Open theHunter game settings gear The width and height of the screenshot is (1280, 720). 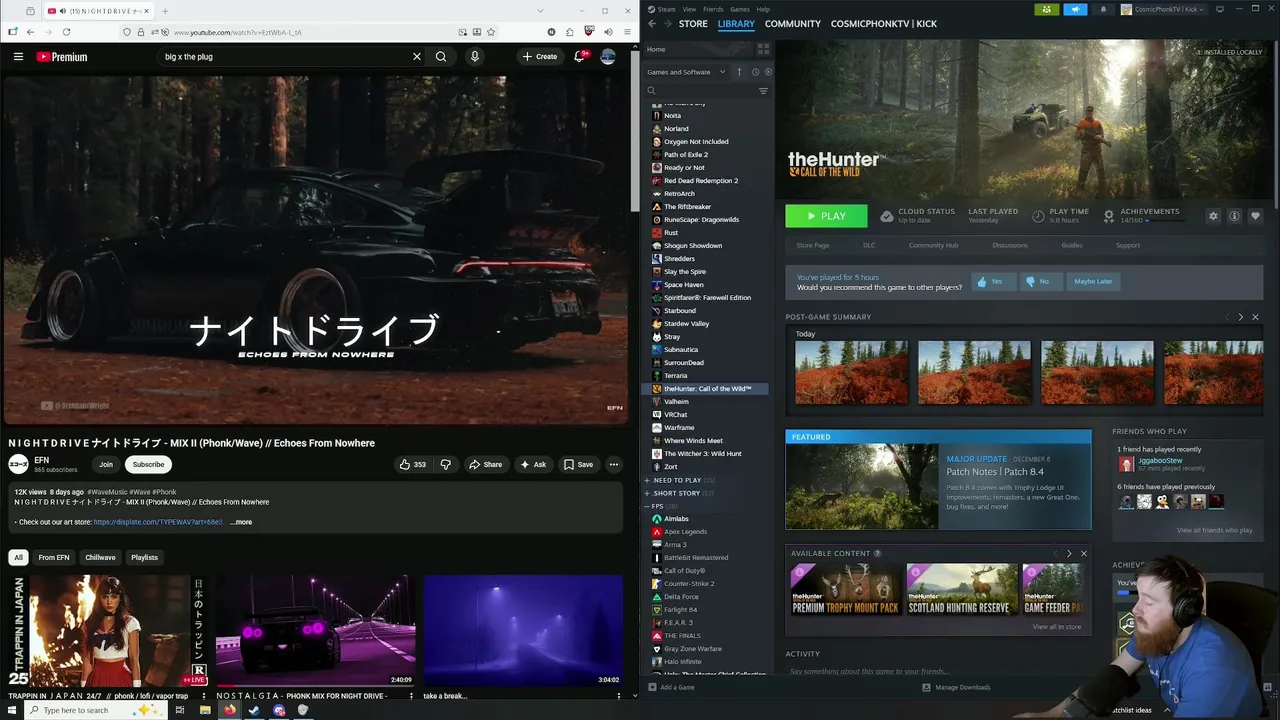click(1213, 216)
